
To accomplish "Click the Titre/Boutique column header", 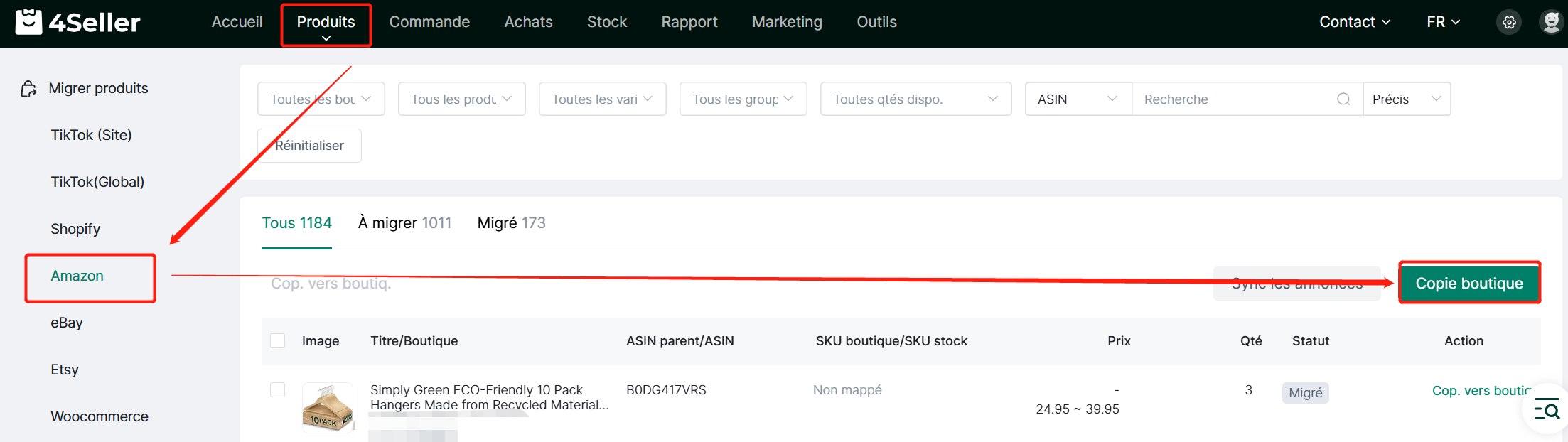I will point(414,341).
